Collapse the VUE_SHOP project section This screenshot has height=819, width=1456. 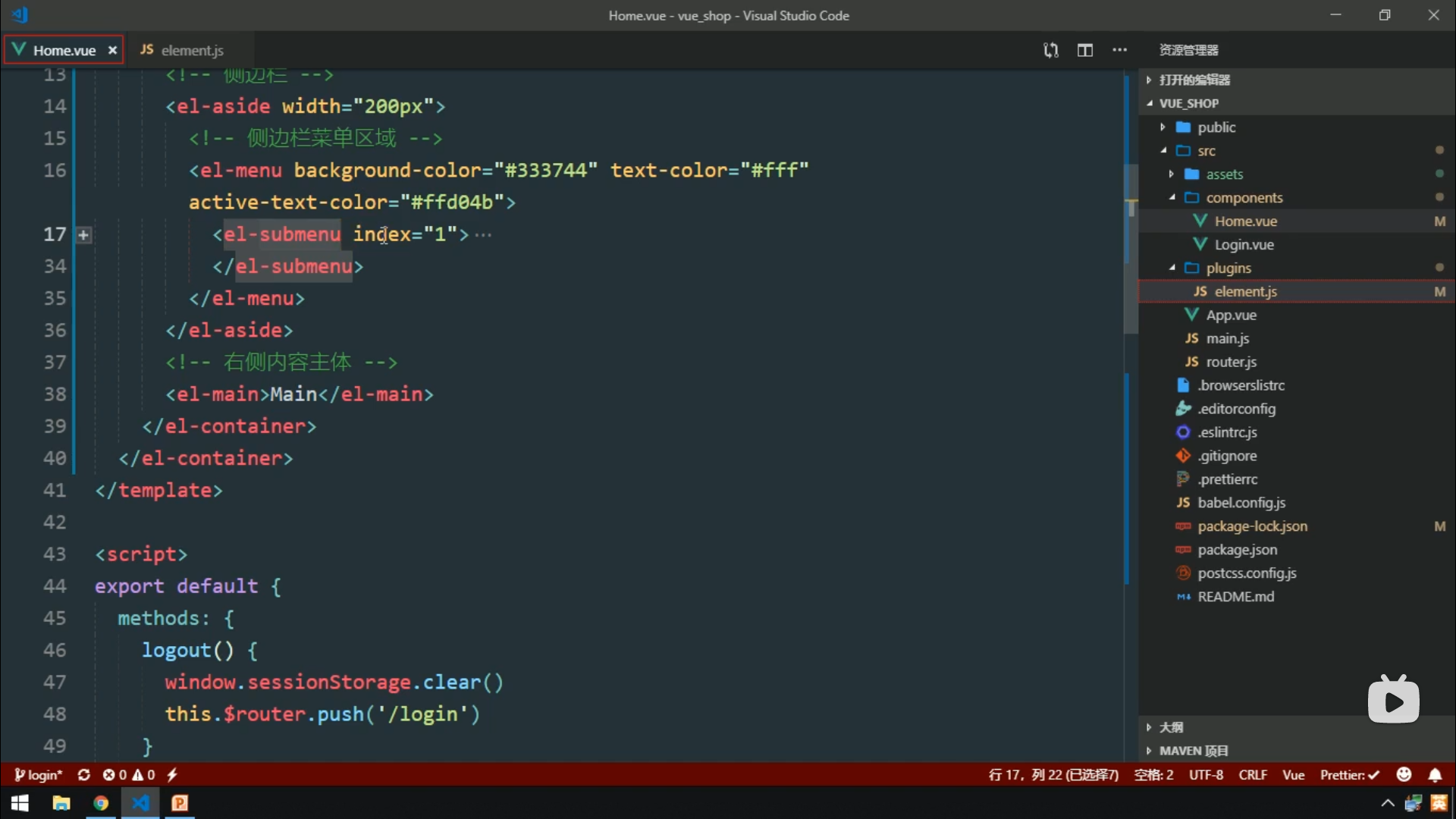pyautogui.click(x=1296, y=103)
